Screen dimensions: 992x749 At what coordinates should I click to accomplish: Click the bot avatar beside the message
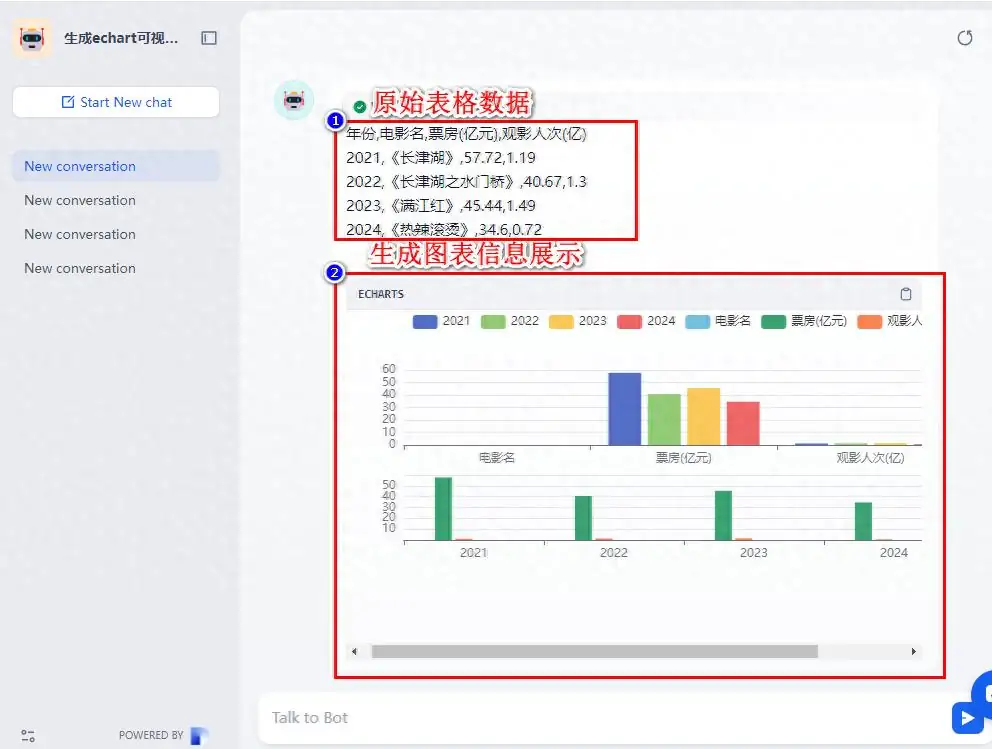coord(294,100)
